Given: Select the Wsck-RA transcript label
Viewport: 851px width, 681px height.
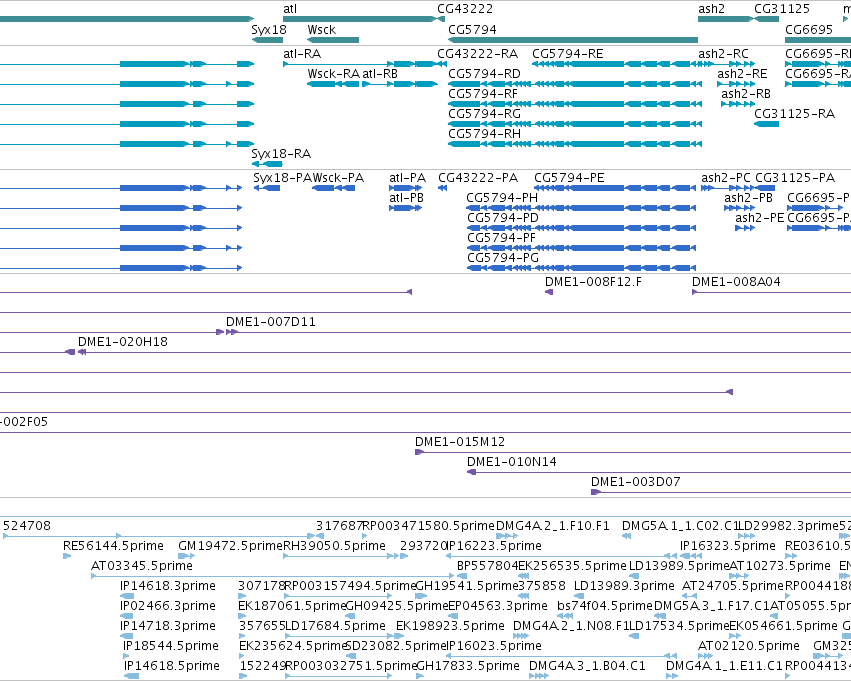Looking at the screenshot, I should tap(333, 74).
